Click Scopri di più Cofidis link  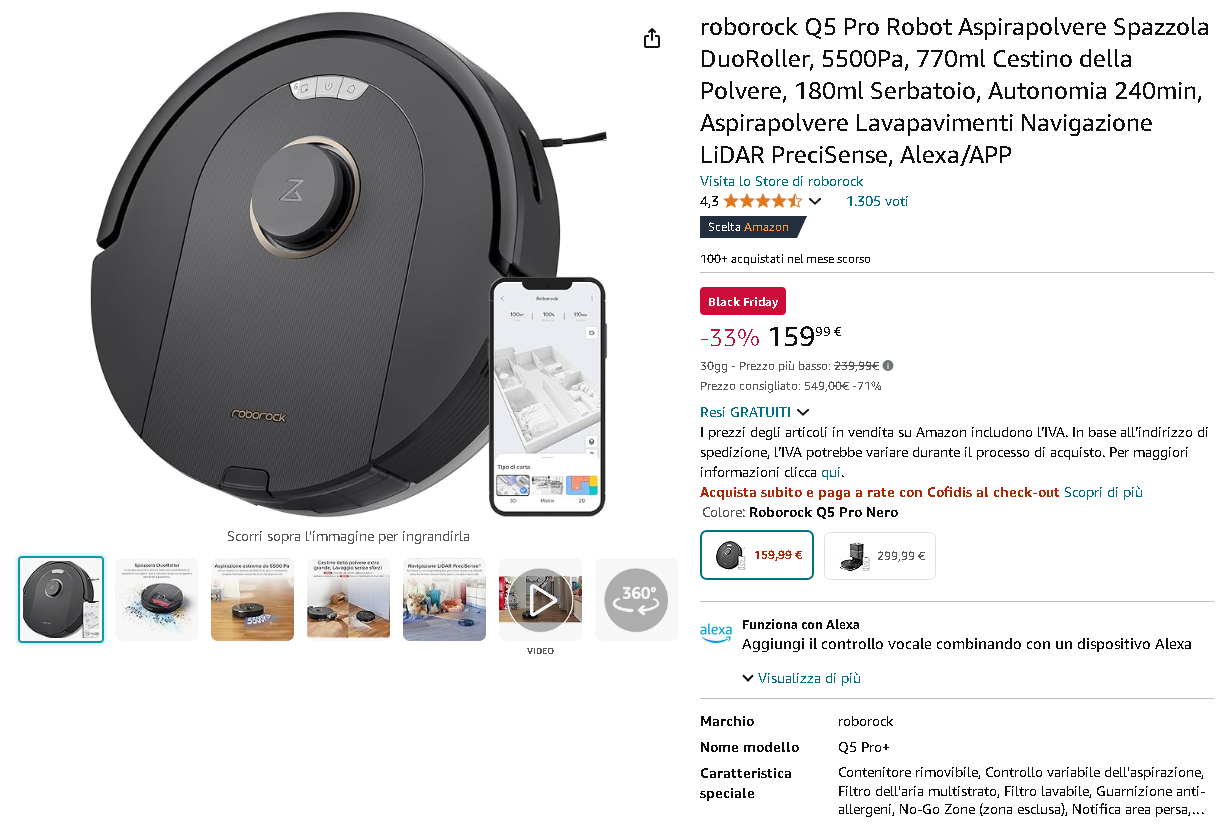pos(1103,492)
